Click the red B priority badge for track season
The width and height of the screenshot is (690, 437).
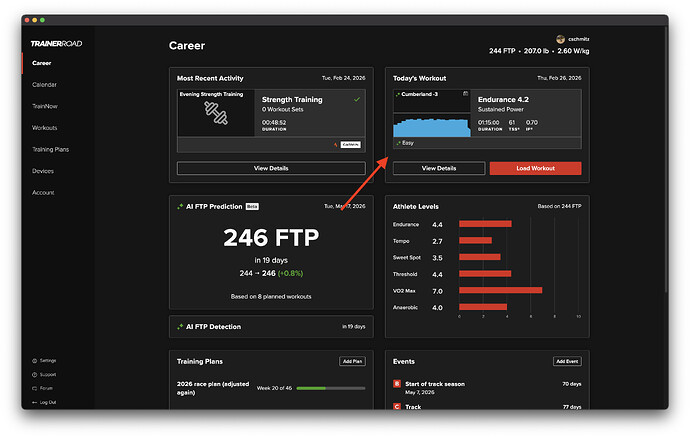(396, 384)
